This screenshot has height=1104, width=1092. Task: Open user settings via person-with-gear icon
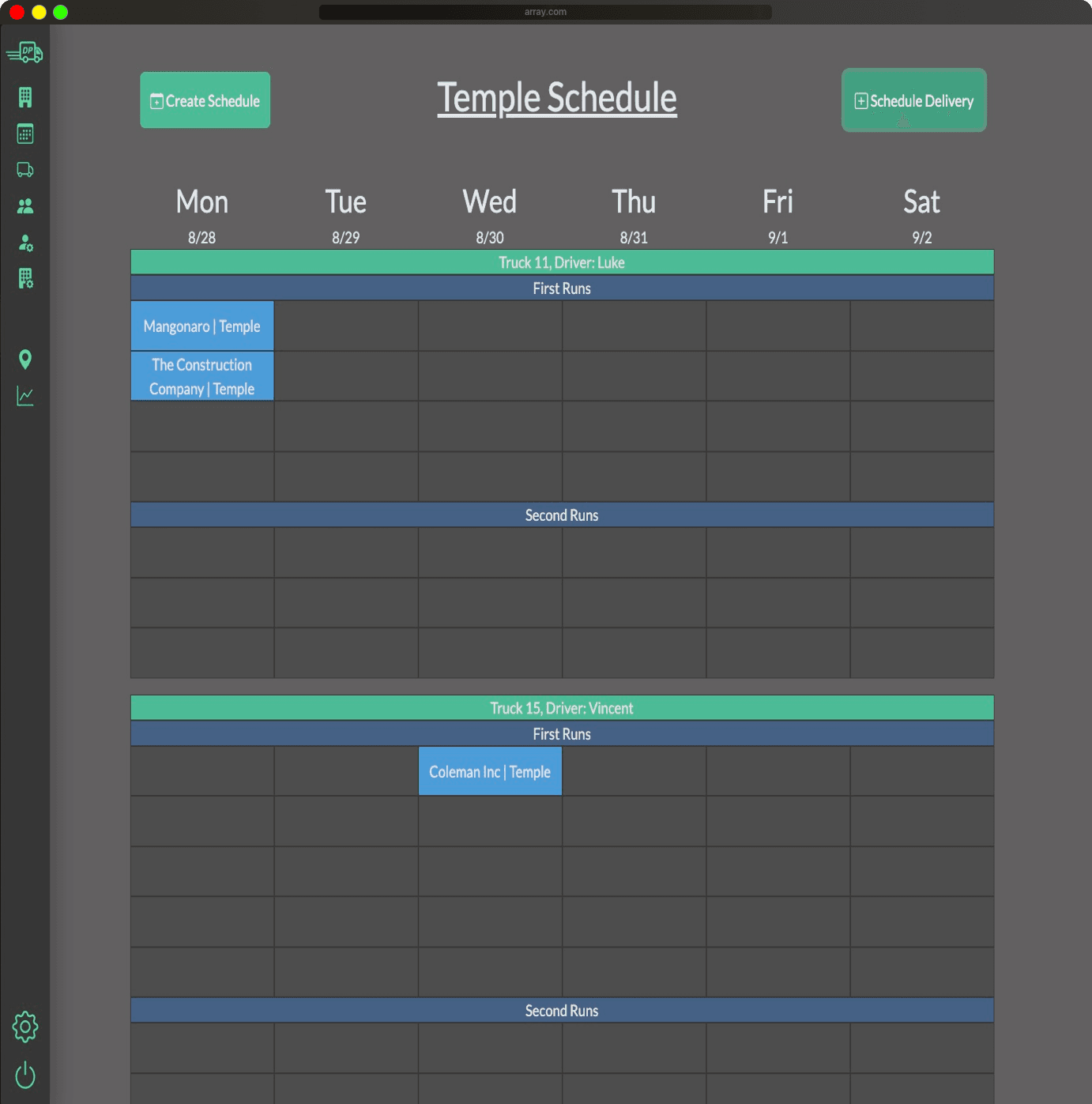[24, 243]
